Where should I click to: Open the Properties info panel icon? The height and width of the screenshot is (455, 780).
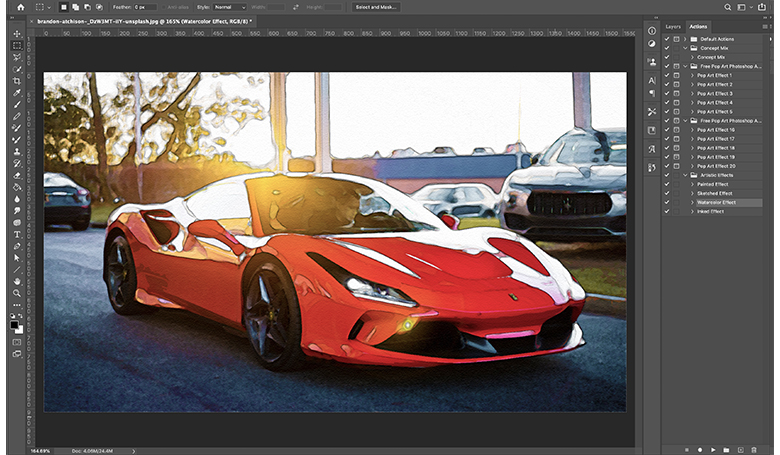tap(652, 30)
